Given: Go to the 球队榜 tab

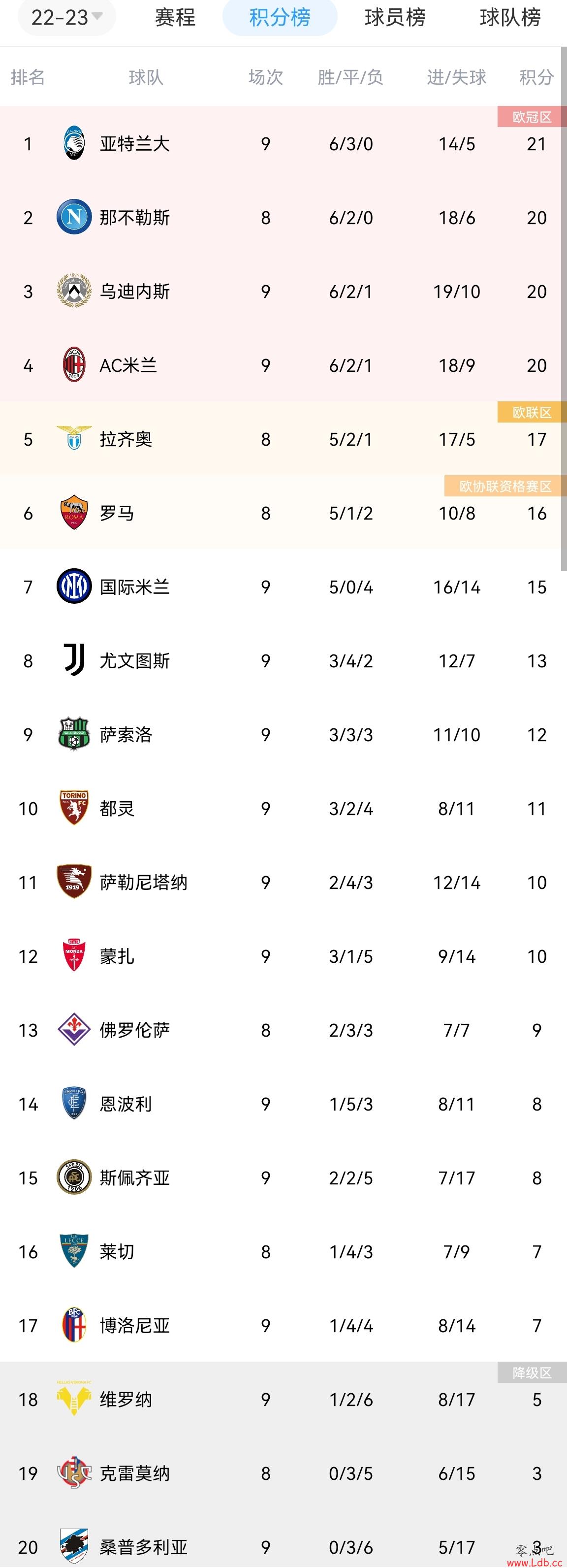Looking at the screenshot, I should point(510,17).
